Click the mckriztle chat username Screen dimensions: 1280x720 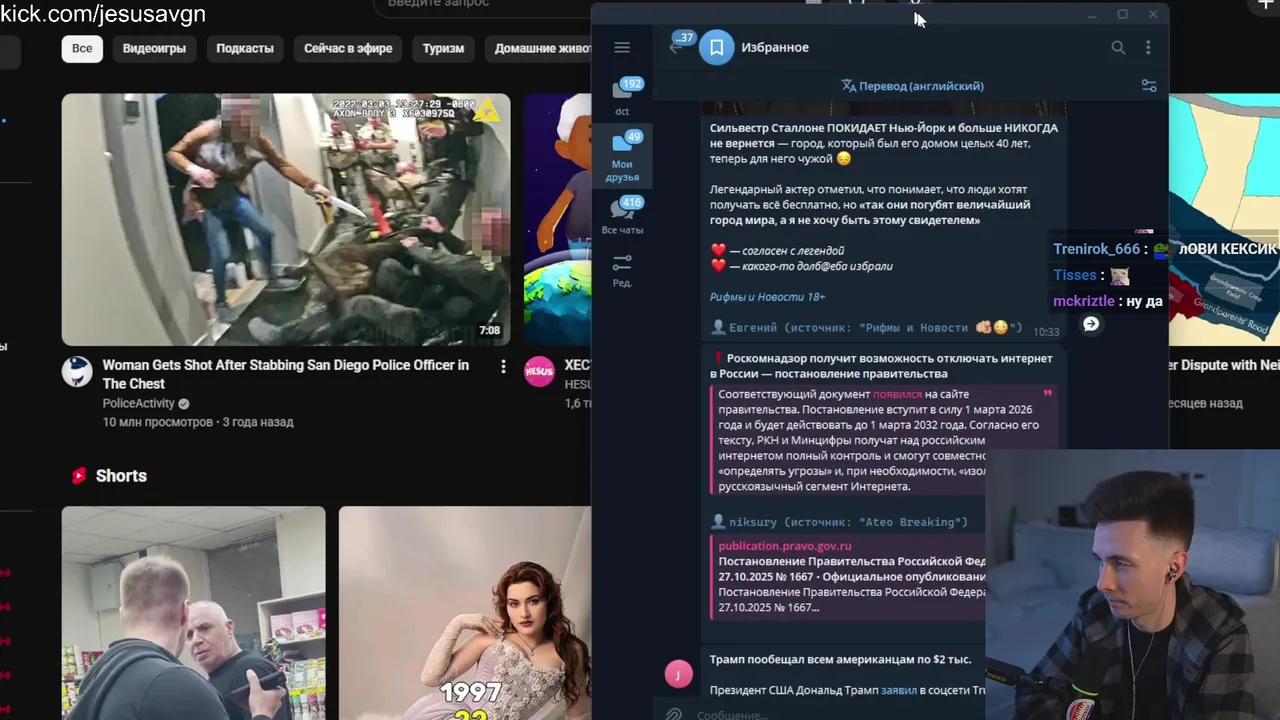pyautogui.click(x=1083, y=301)
